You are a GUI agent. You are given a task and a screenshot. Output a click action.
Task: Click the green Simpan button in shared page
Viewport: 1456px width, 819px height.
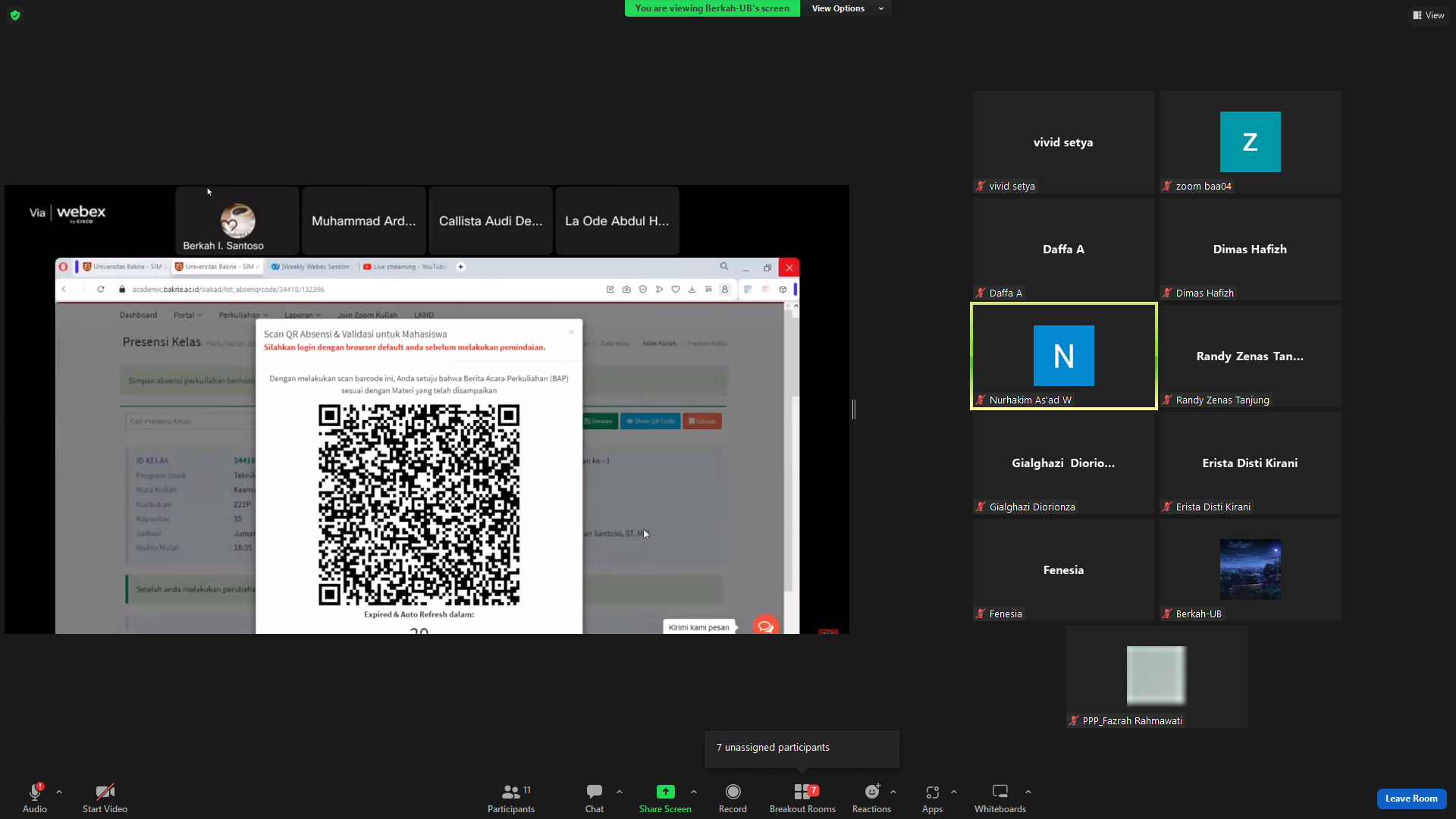point(599,421)
